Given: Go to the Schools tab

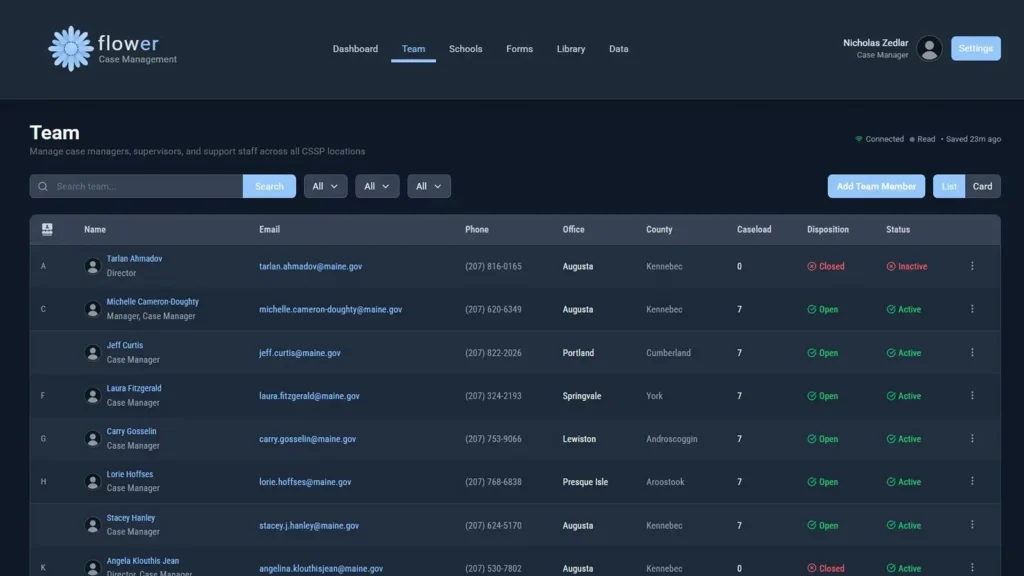Looking at the screenshot, I should click(x=465, y=49).
